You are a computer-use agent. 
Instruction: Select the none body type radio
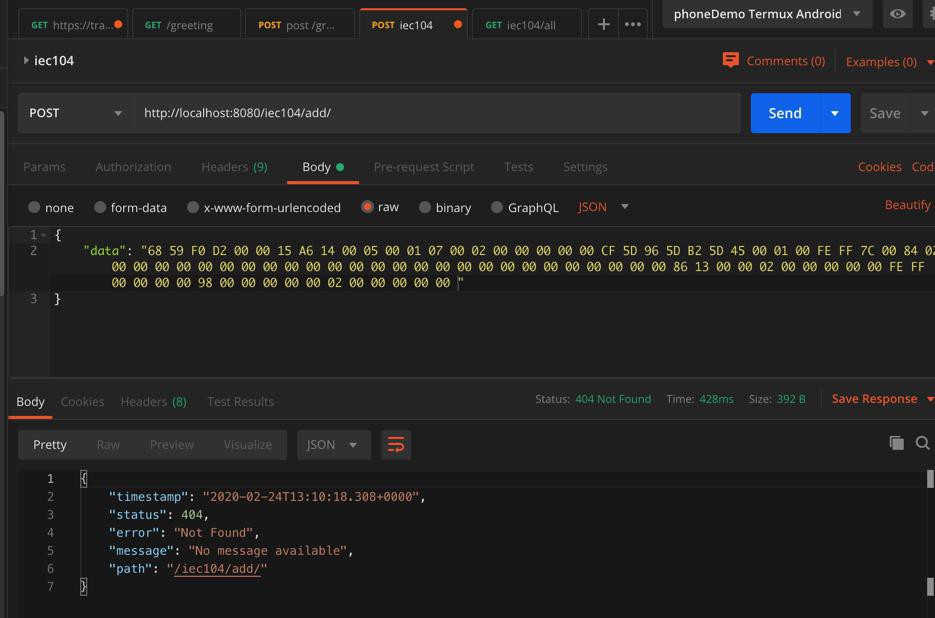(34, 207)
